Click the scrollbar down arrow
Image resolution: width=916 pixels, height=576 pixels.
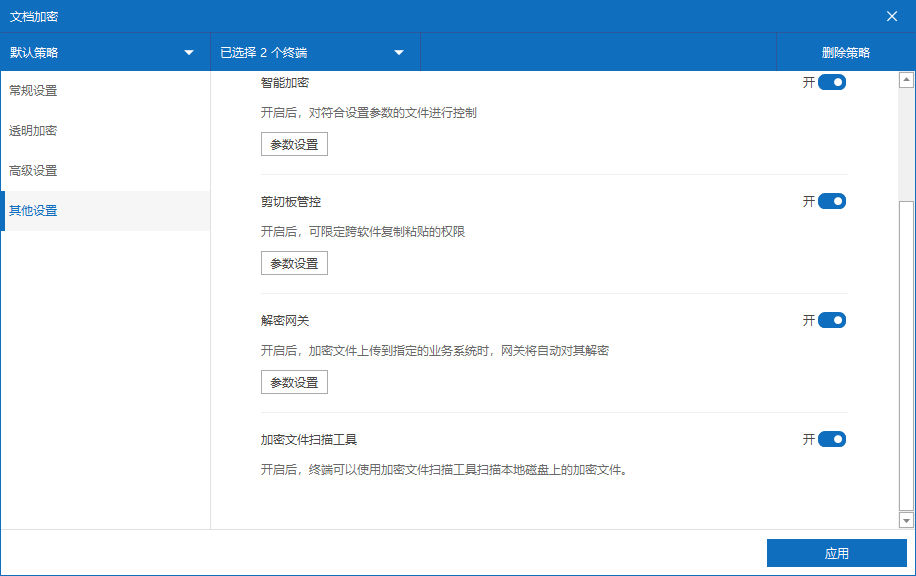pos(906,520)
